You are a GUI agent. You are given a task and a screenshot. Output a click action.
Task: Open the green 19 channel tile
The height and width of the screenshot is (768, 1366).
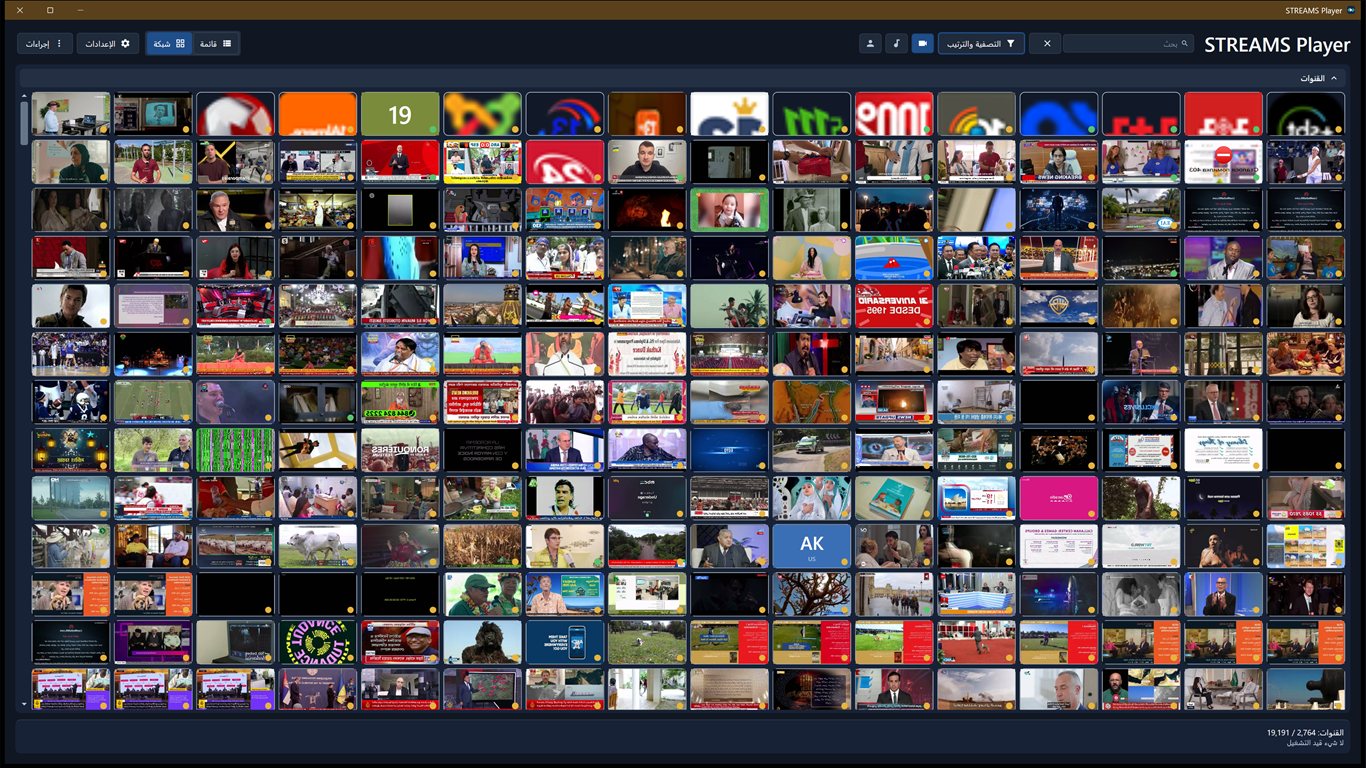tap(400, 114)
